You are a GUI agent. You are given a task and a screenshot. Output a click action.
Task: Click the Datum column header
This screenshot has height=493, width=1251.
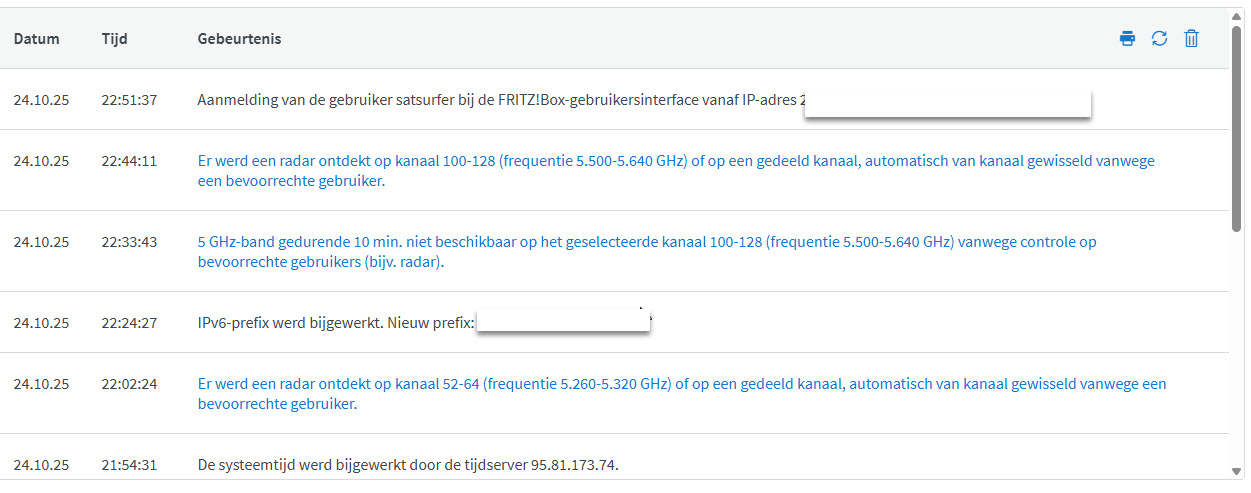pos(36,39)
